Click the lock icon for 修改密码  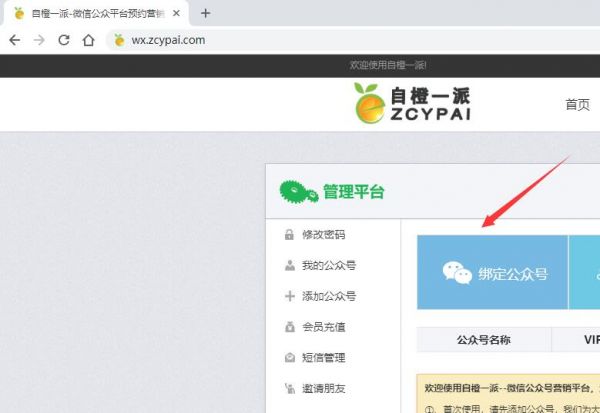(289, 235)
